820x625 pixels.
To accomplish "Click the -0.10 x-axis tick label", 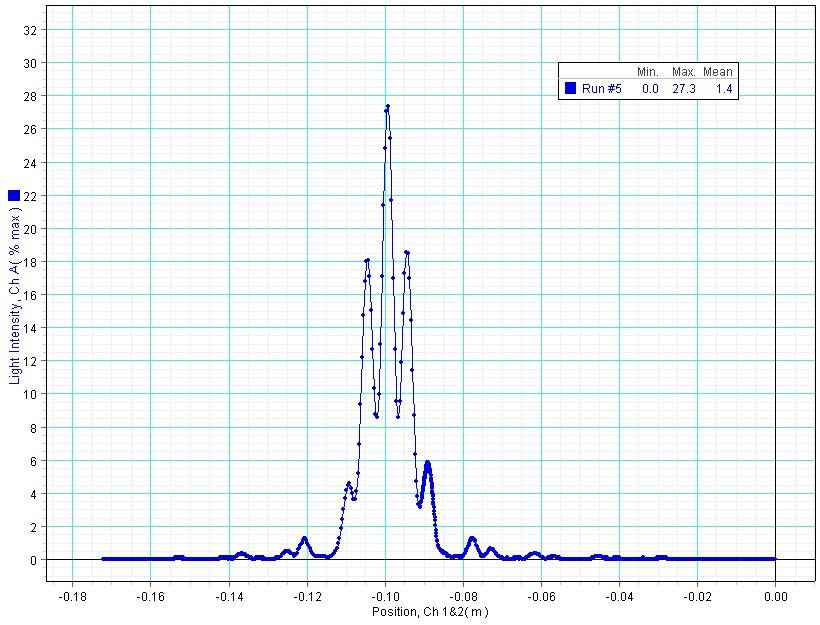I will pyautogui.click(x=385, y=597).
